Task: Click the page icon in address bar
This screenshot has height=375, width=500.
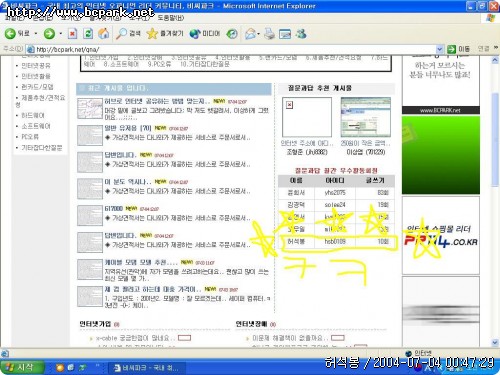Action: click(31, 49)
